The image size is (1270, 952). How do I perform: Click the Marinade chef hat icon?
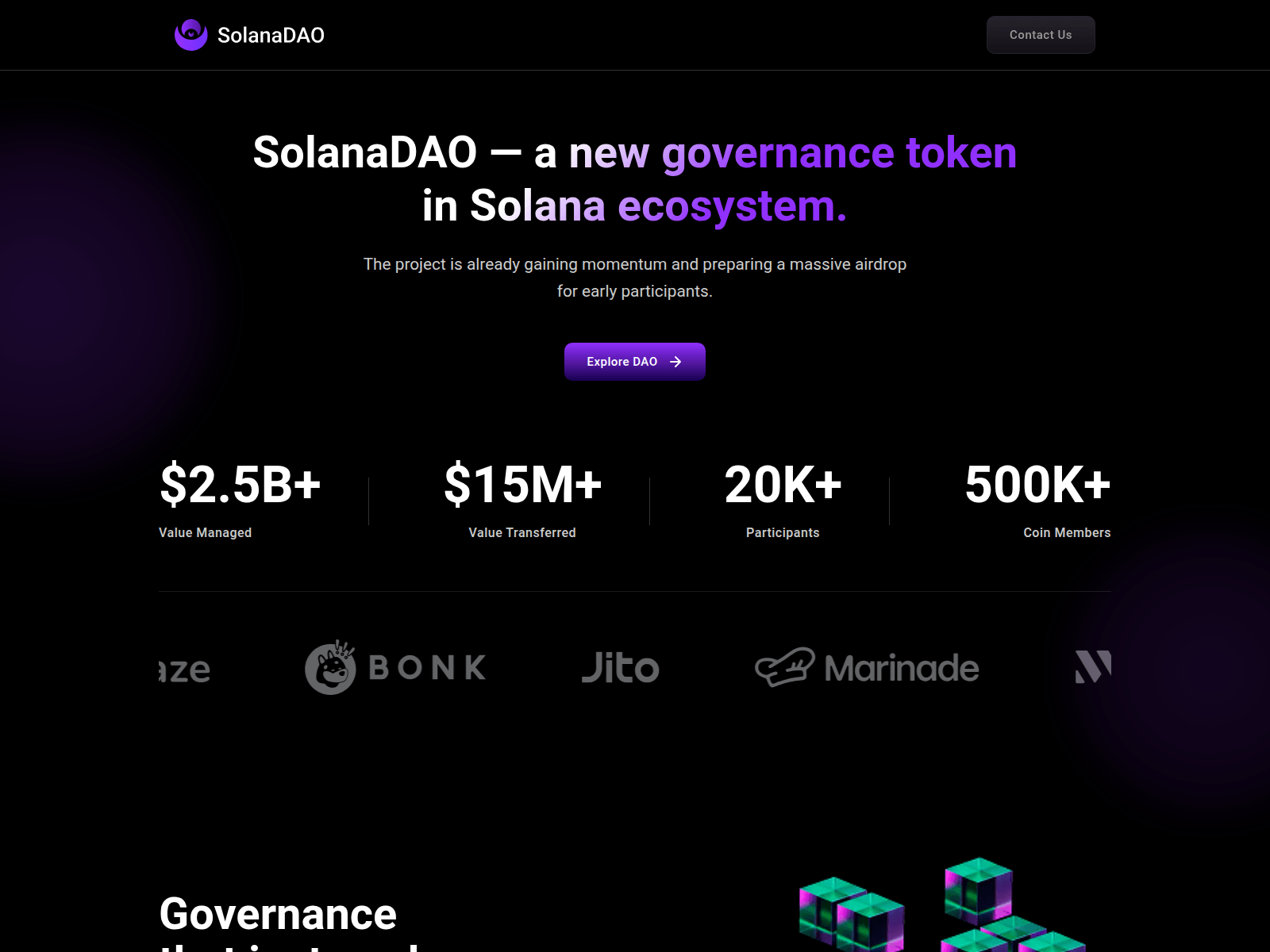pyautogui.click(x=784, y=666)
